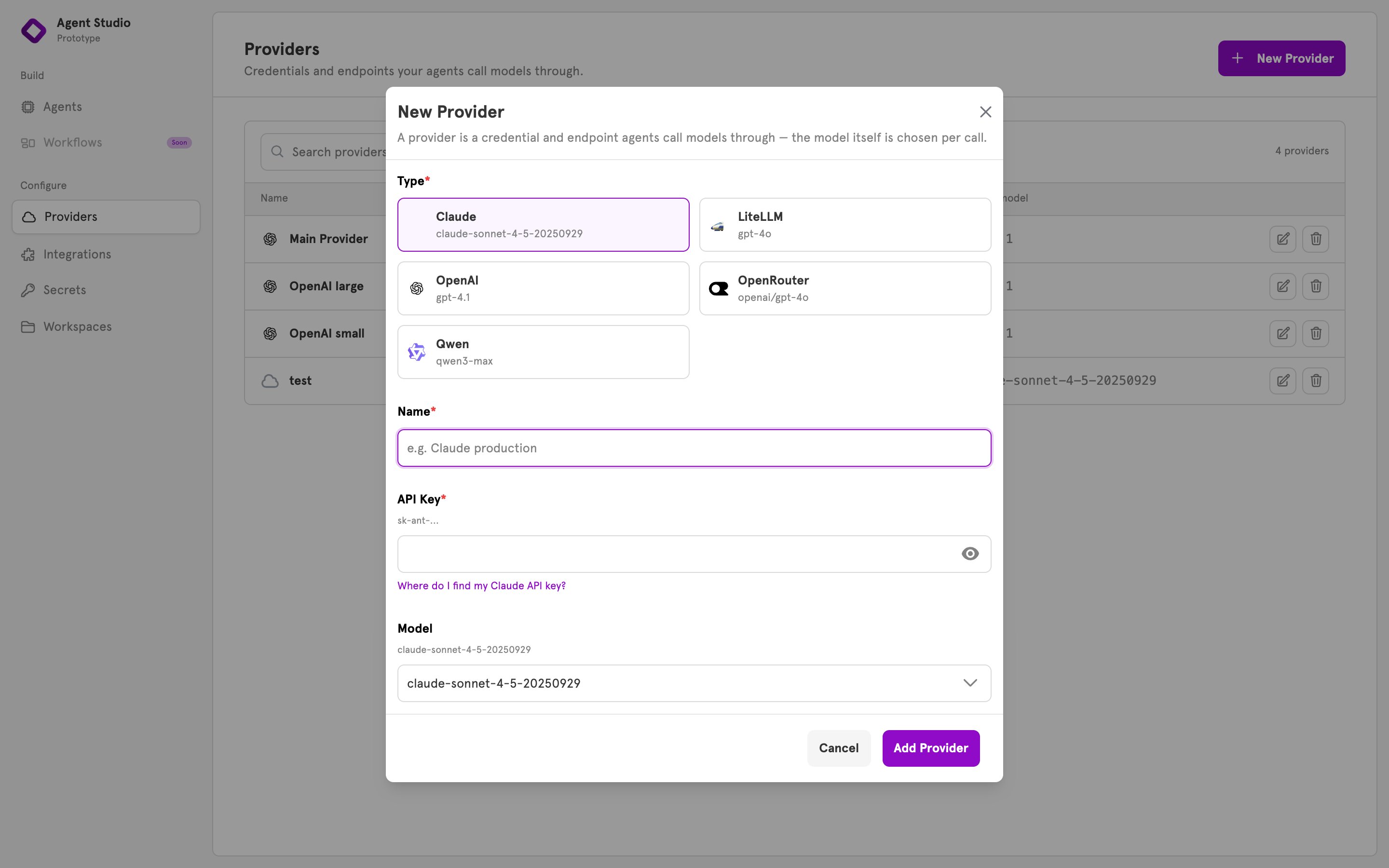Edit the OpenAI small provider
Screen dimensions: 1389x868
1282,333
